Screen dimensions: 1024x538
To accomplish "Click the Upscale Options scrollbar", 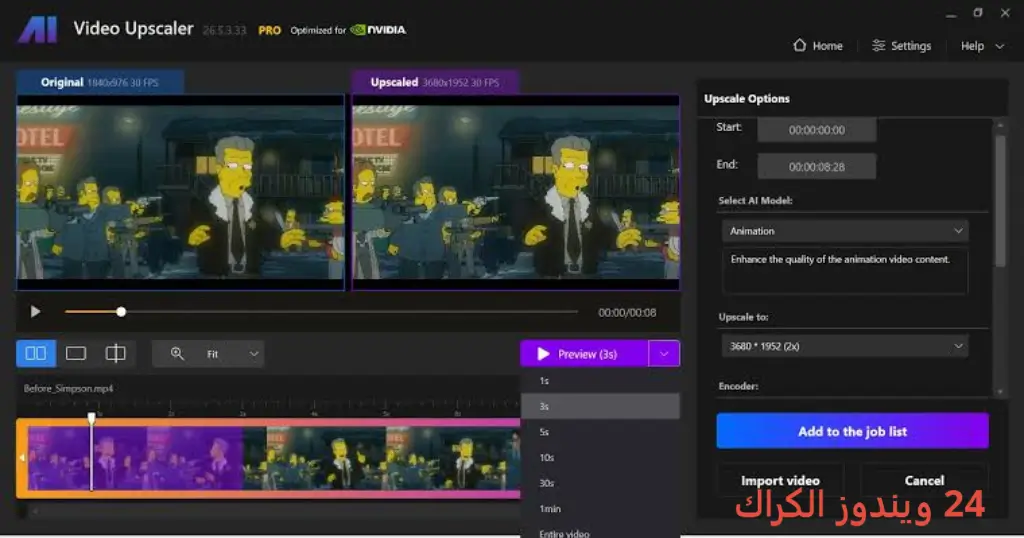I will 1000,200.
